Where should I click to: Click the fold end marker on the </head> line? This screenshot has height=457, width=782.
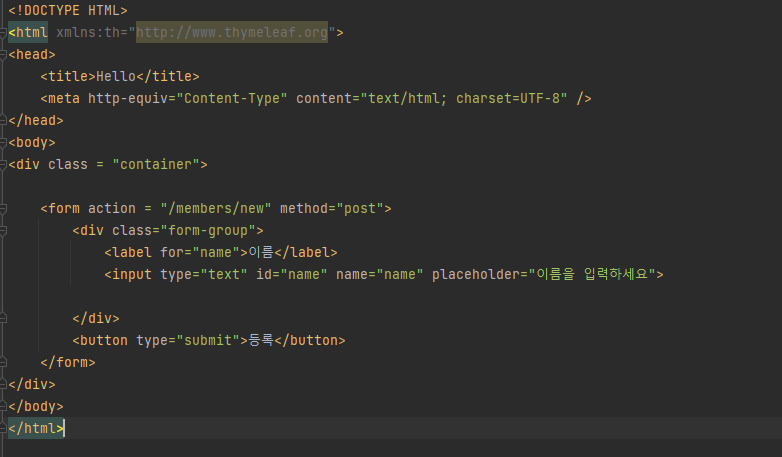pyautogui.click(x=2, y=121)
